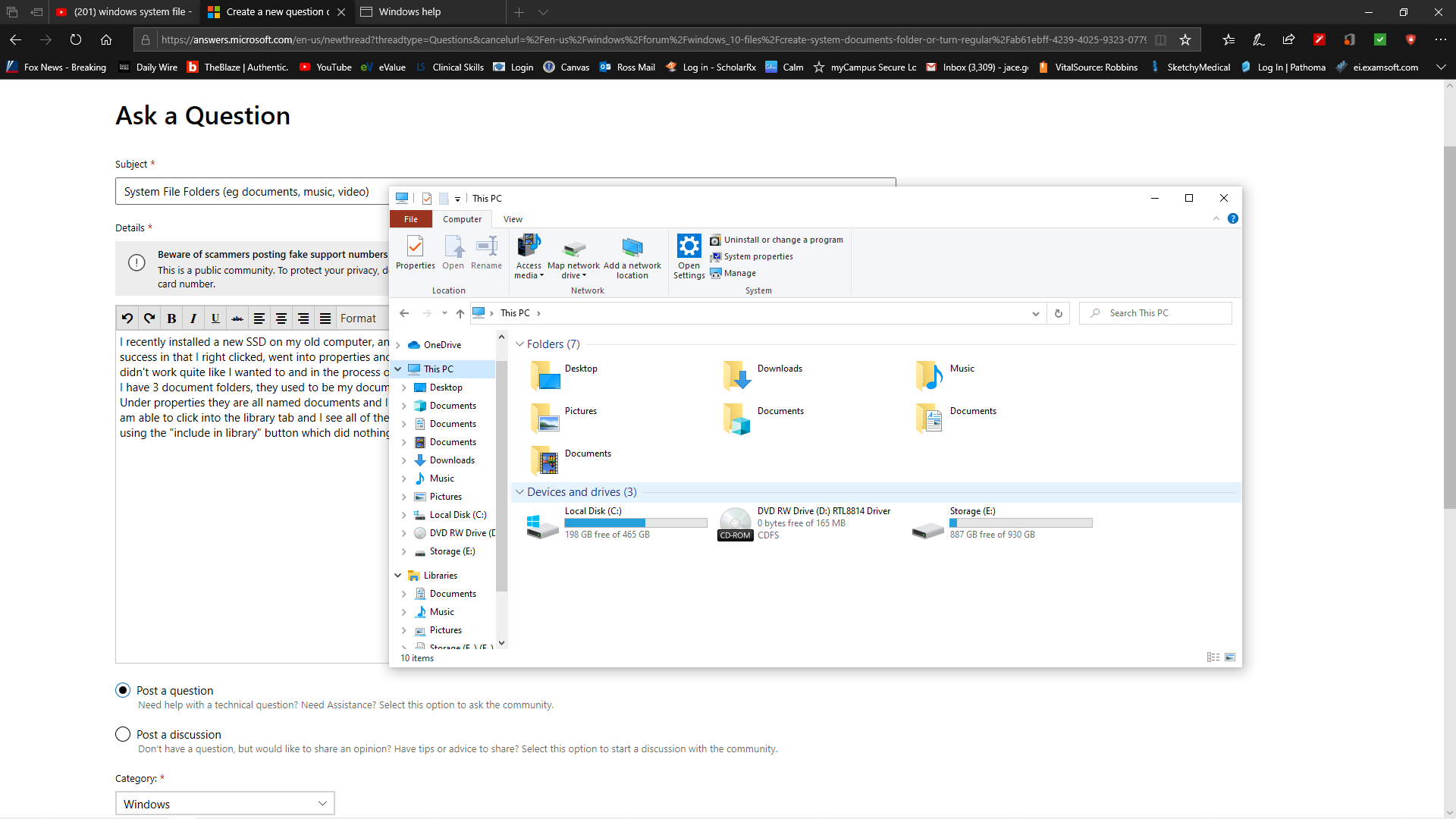This screenshot has width=1456, height=819.
Task: Select Local Disk (C:) drive
Action: [x=618, y=522]
